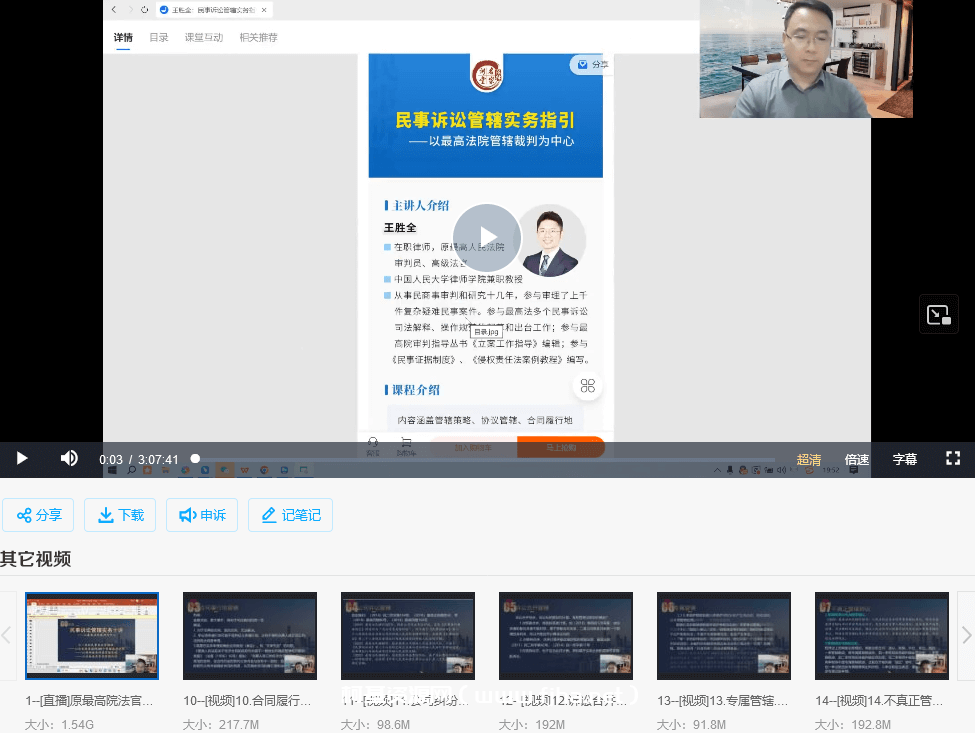Show next videos with right arrow
The image size is (975, 733).
click(966, 635)
